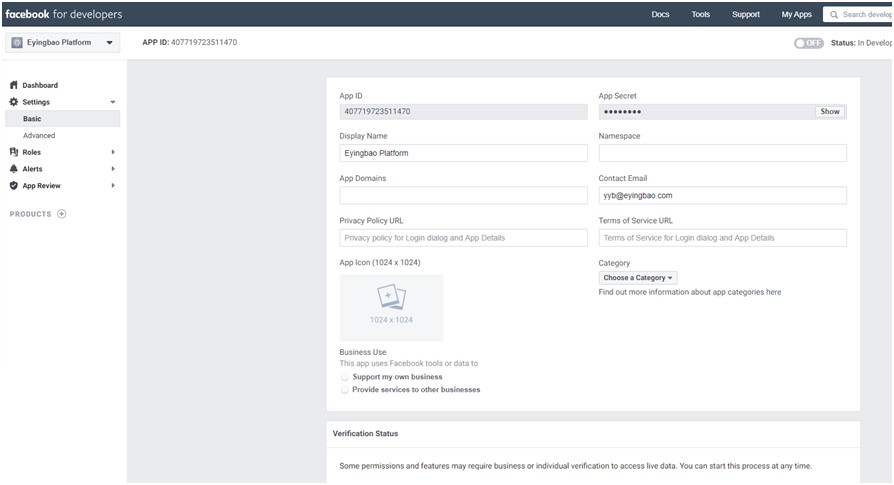Click the search magnifier icon
The height and width of the screenshot is (485, 894).
(x=834, y=15)
